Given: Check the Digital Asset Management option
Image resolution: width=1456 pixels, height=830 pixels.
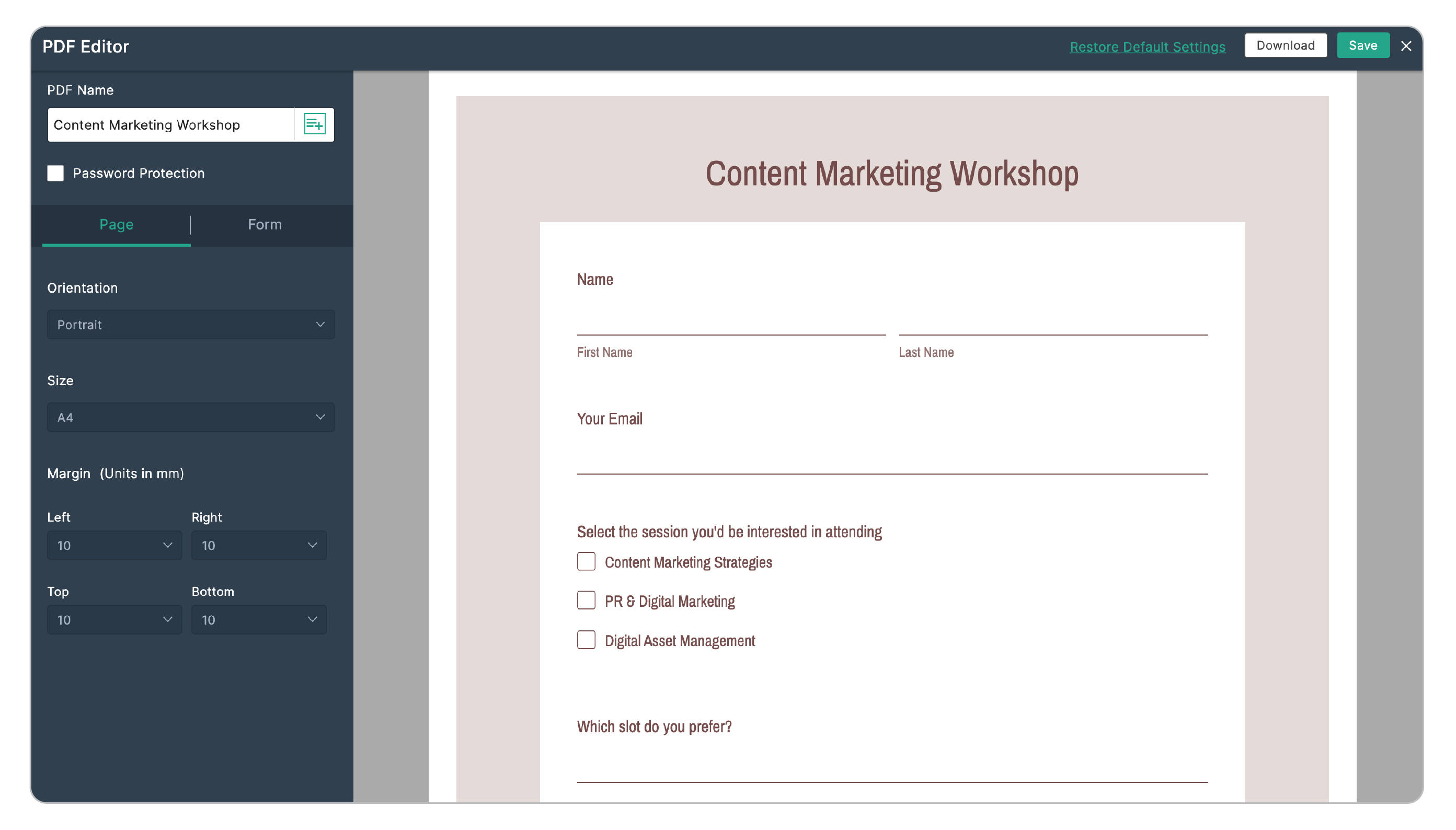Looking at the screenshot, I should (586, 640).
